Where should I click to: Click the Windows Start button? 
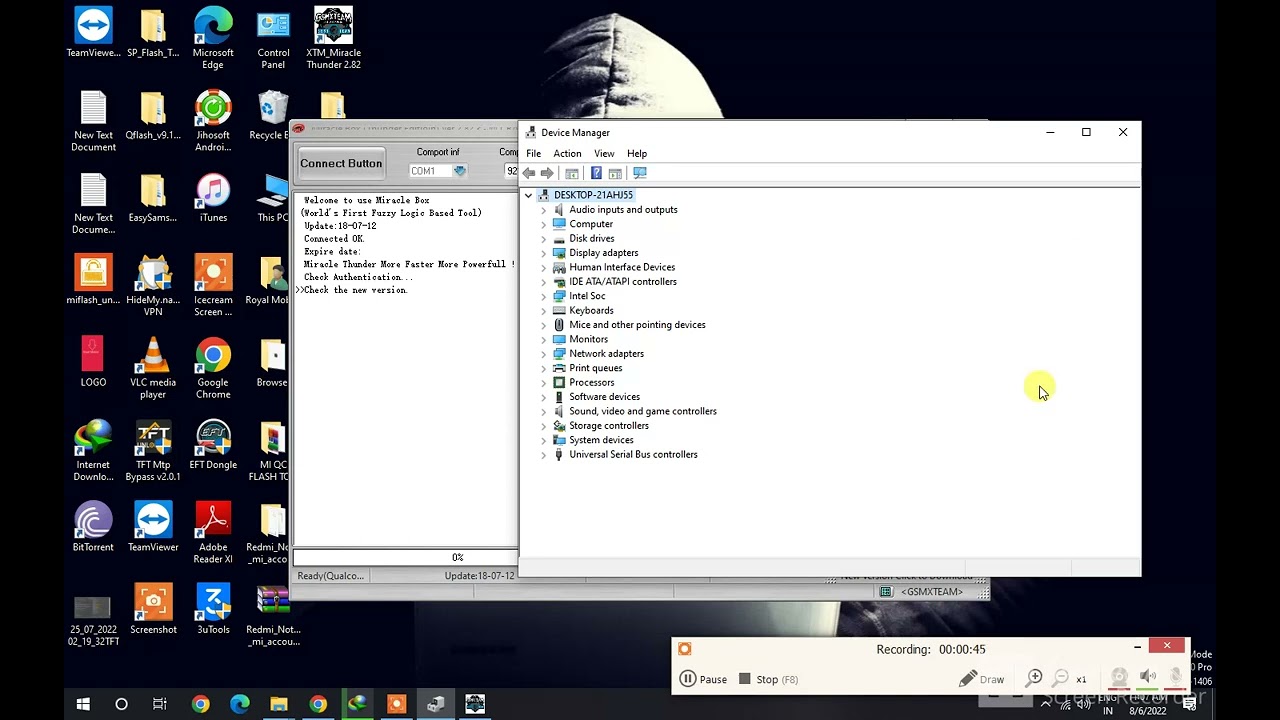pos(83,705)
